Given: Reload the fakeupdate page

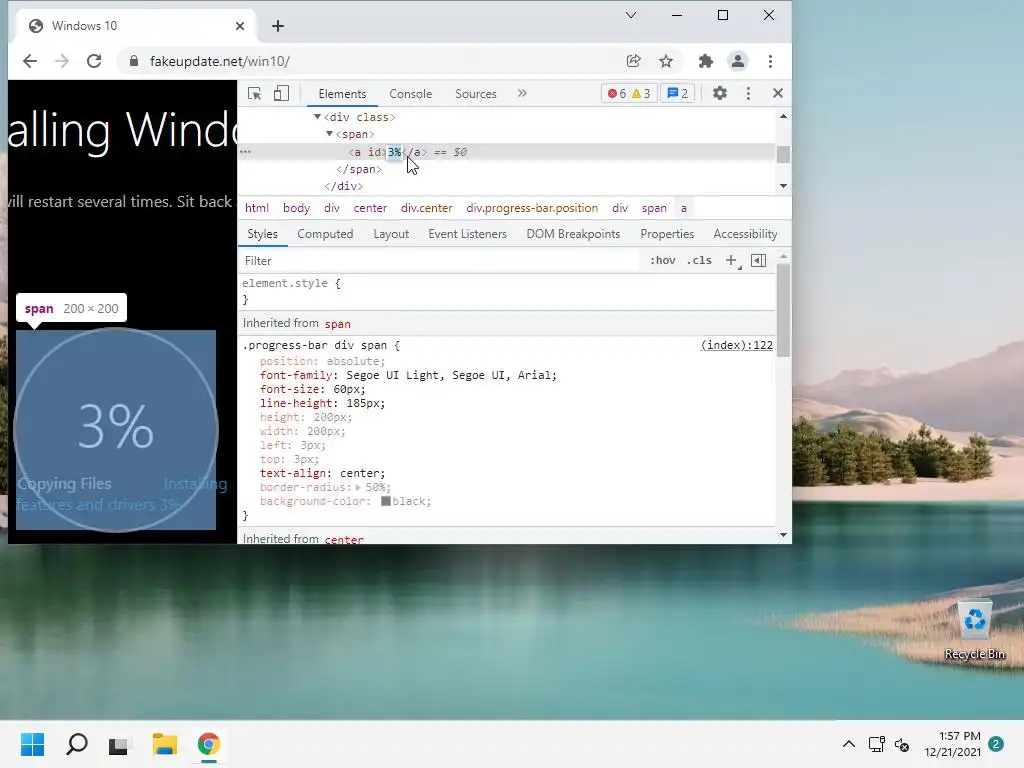Looking at the screenshot, I should click(x=94, y=61).
